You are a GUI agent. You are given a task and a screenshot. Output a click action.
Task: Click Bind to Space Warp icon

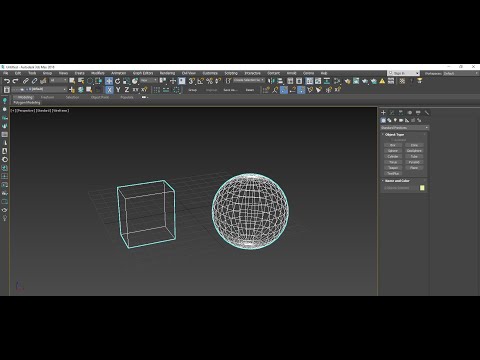coord(43,81)
